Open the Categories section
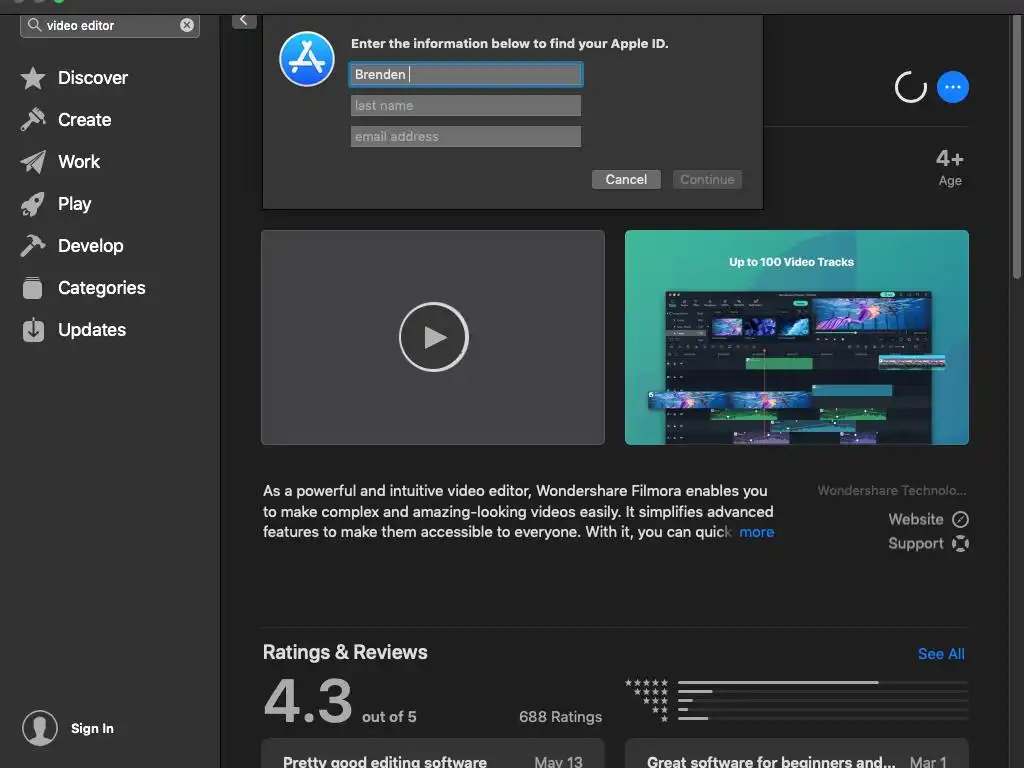Viewport: 1024px width, 768px height. click(102, 287)
